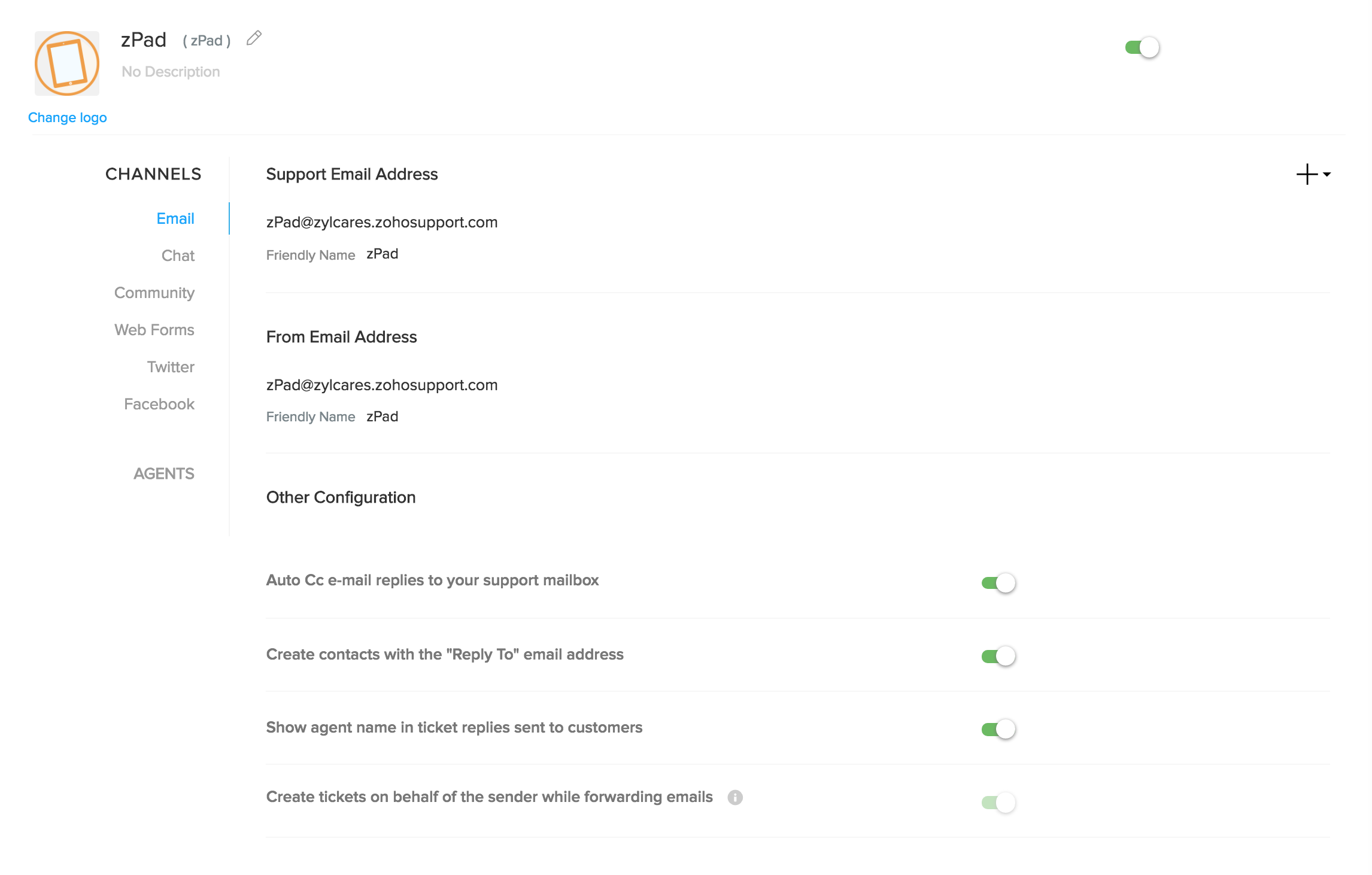Click the Chat channel icon
Image resolution: width=1372 pixels, height=875 pixels.
[178, 255]
